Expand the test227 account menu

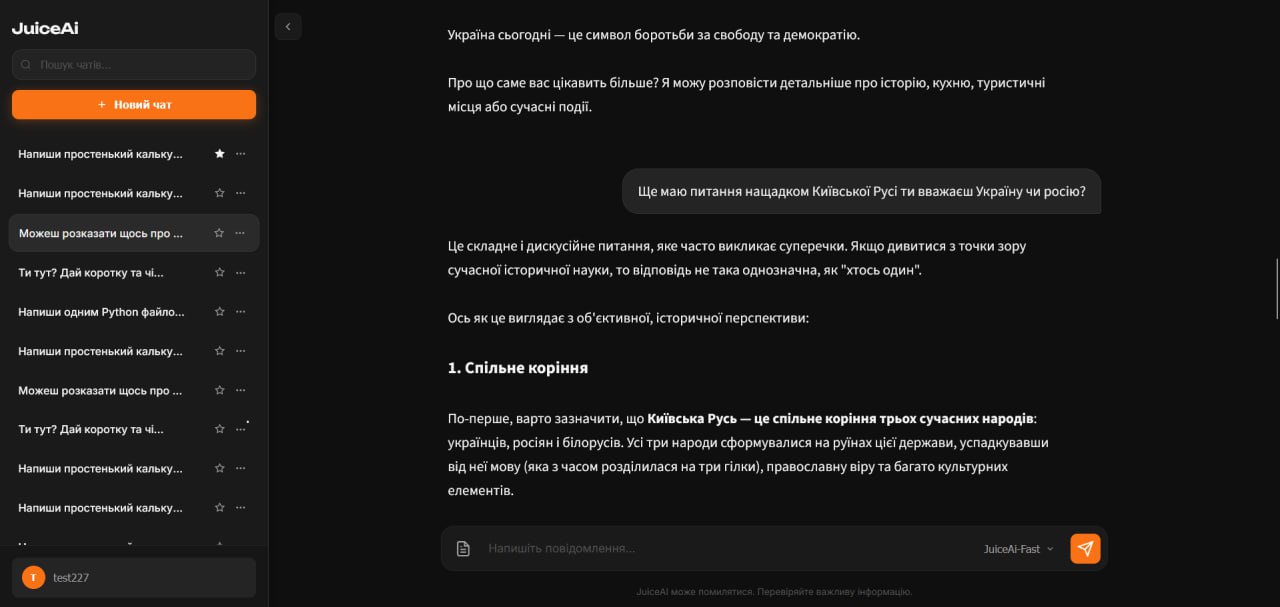(x=134, y=577)
